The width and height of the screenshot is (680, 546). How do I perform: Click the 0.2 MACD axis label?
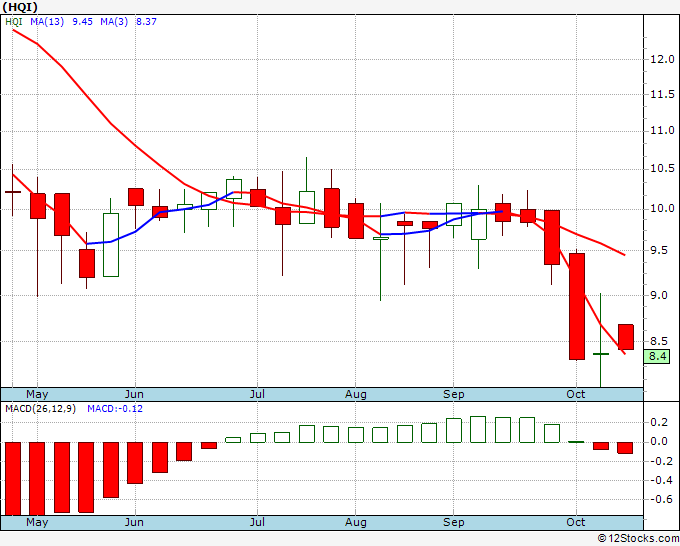(659, 422)
